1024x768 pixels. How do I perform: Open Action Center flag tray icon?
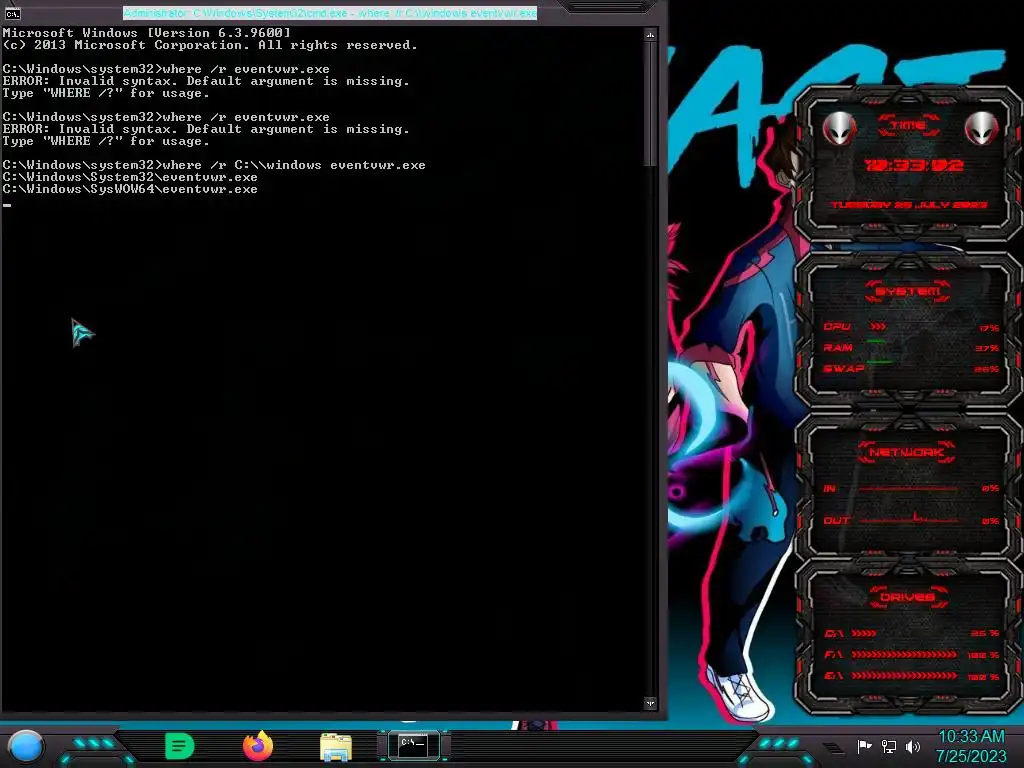tap(864, 746)
